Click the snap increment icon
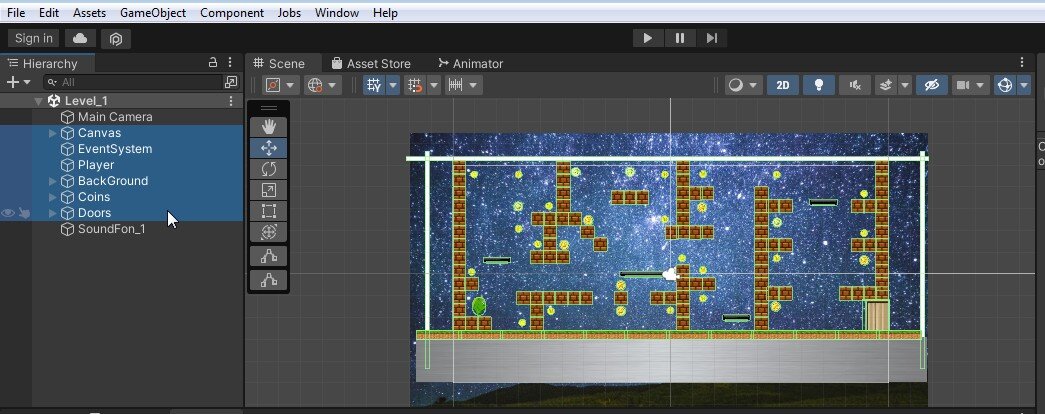 (x=455, y=85)
